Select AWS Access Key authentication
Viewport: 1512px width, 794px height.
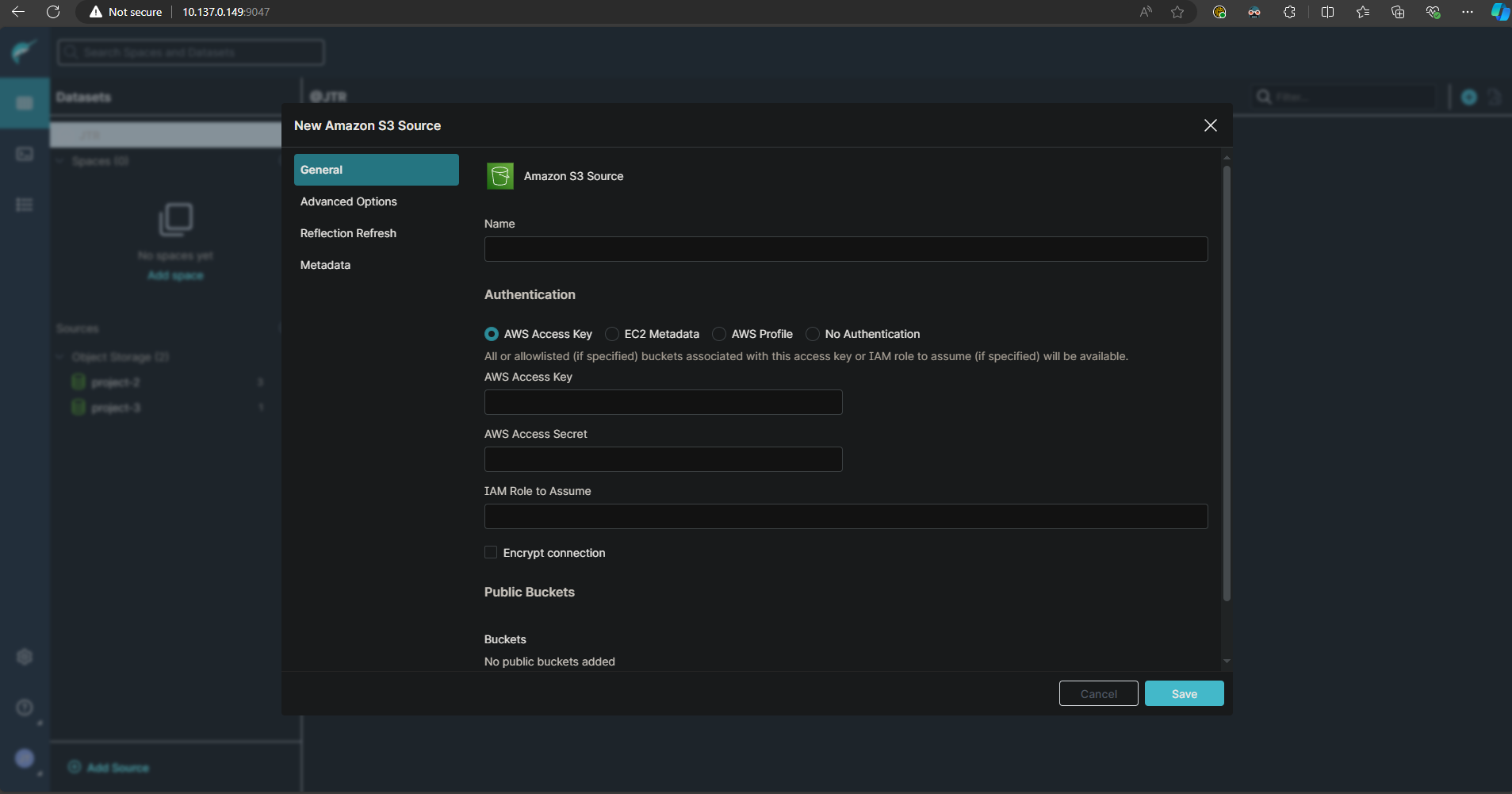[x=492, y=334]
